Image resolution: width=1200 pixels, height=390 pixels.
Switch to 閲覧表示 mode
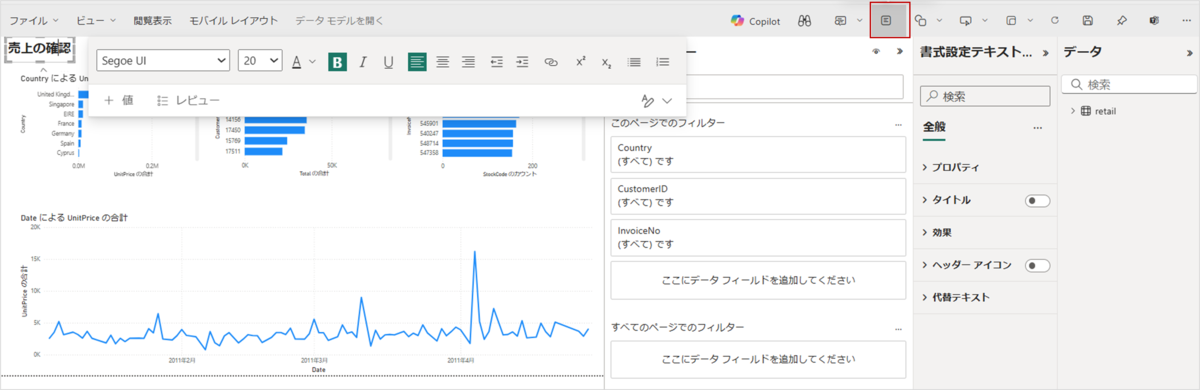click(153, 20)
